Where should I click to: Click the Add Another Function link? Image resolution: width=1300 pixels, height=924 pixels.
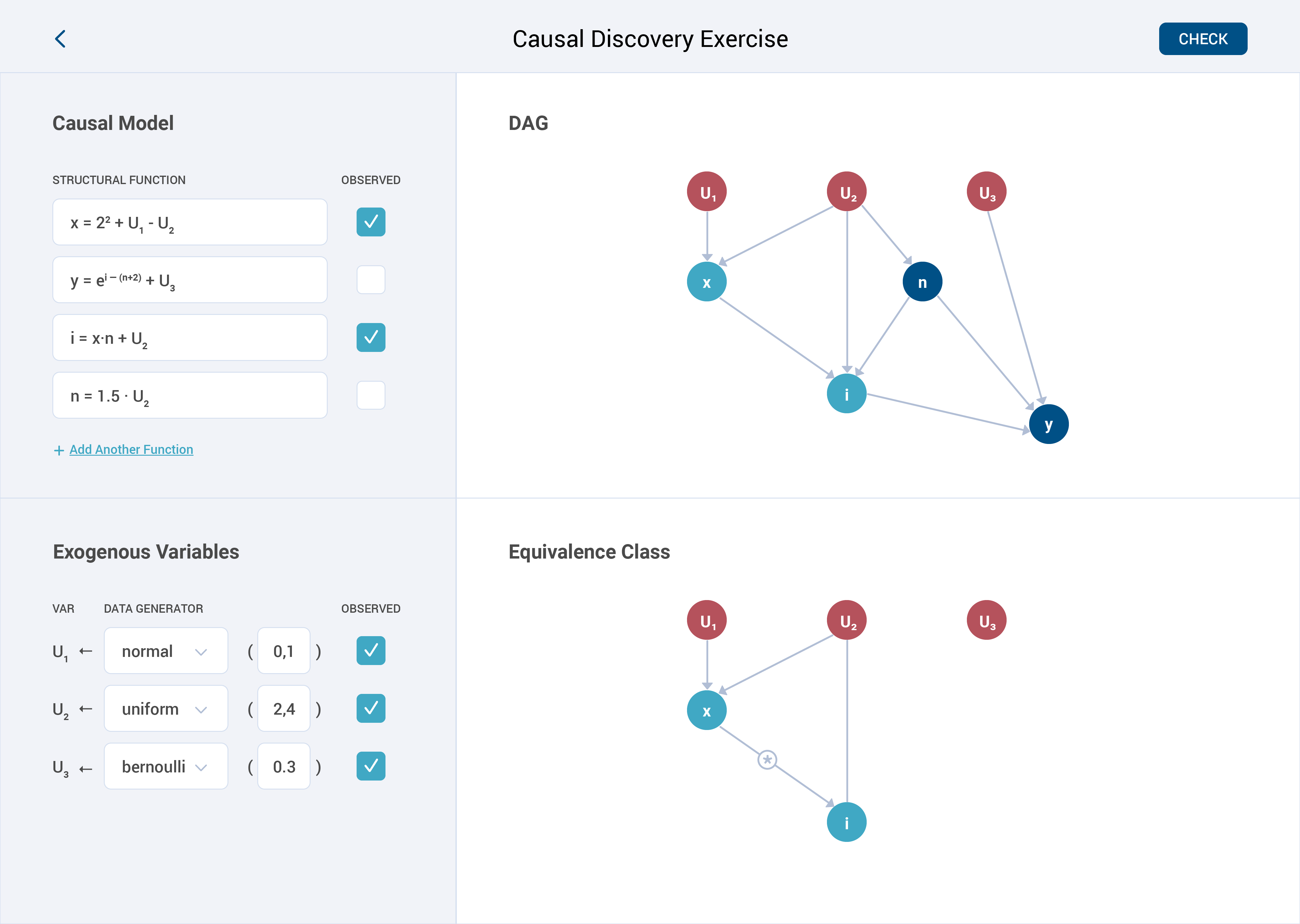click(131, 449)
